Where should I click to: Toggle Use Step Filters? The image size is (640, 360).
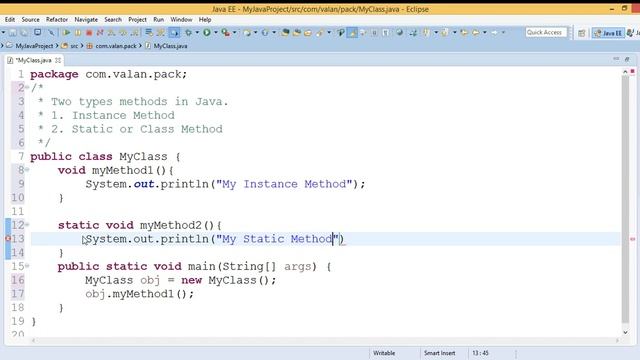tap(160, 32)
